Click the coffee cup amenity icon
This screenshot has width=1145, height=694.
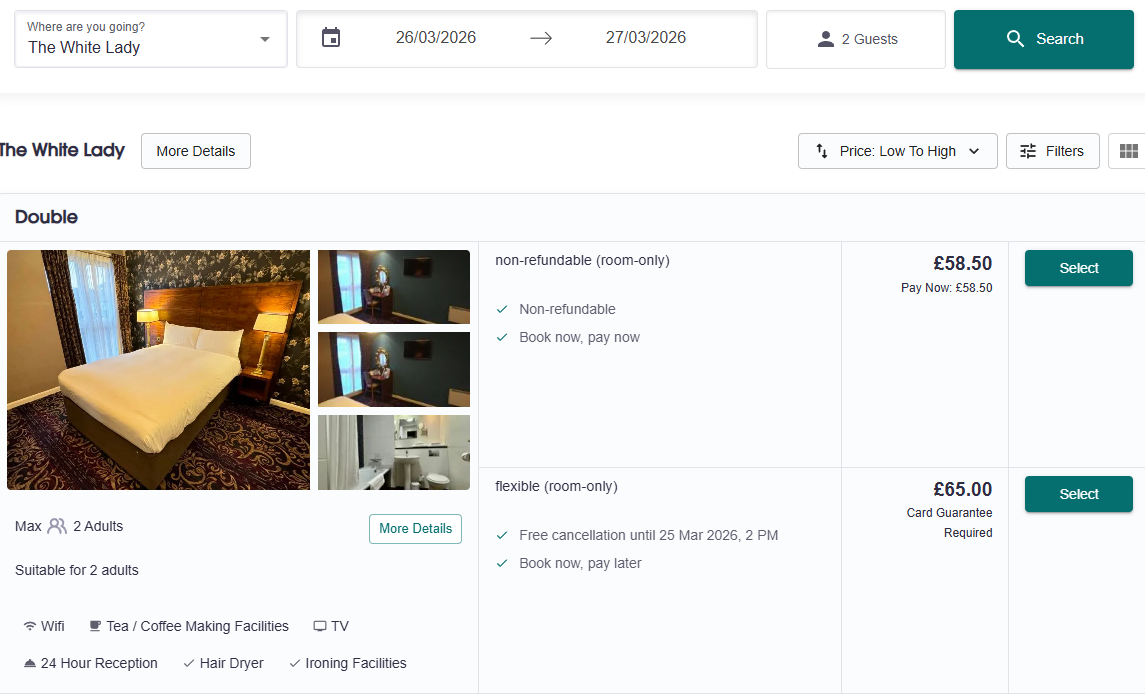95,626
